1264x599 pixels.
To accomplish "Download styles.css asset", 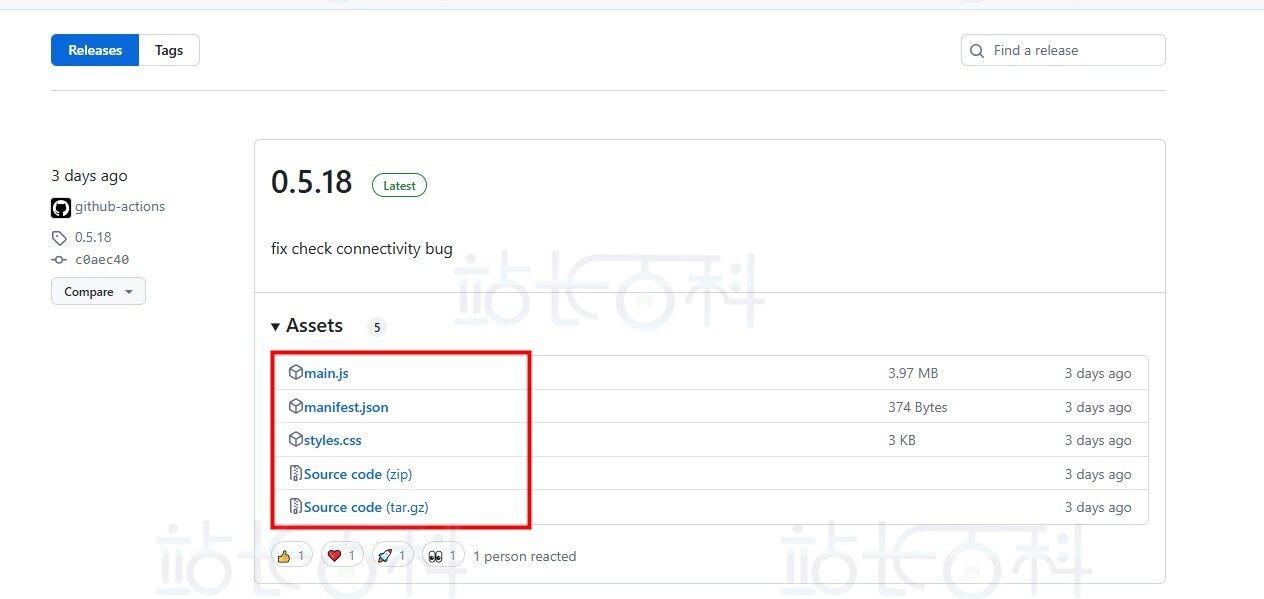I will 333,440.
